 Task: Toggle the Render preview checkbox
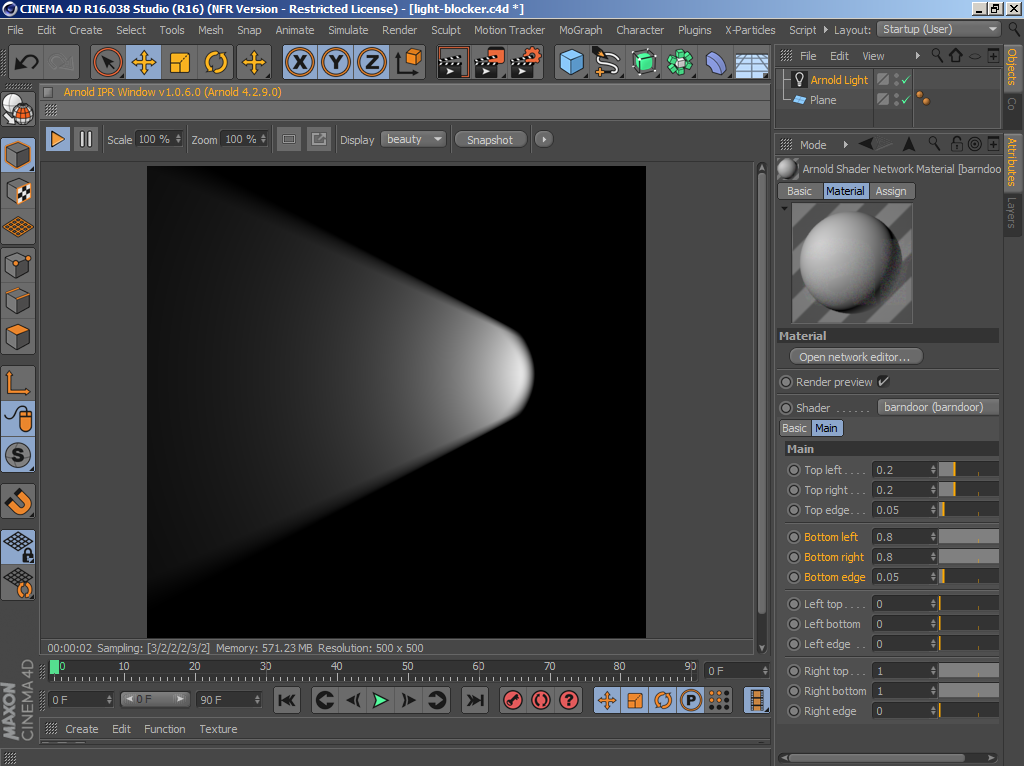click(x=883, y=382)
